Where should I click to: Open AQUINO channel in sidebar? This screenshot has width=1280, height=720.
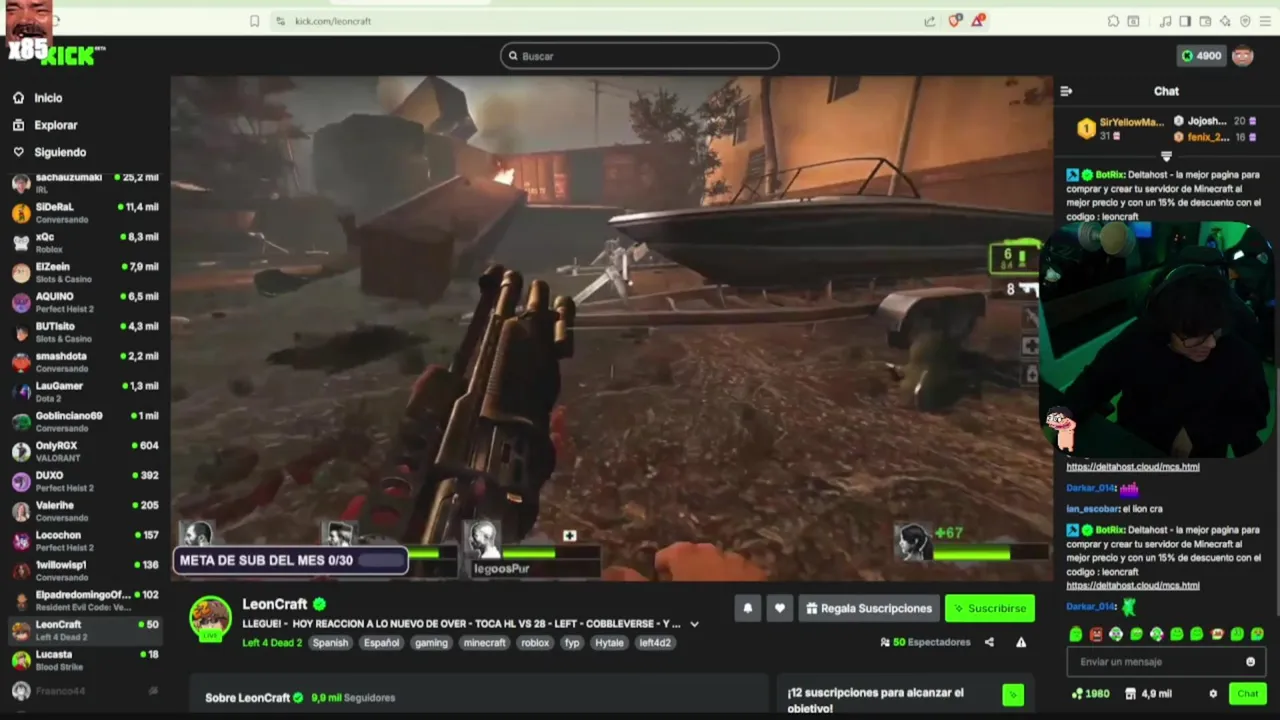click(x=85, y=302)
